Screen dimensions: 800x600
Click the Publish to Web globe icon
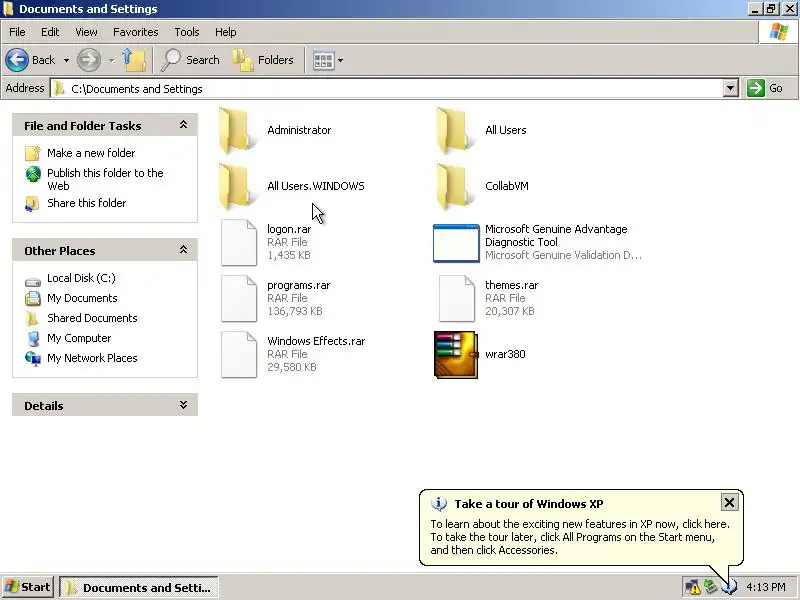coord(33,174)
